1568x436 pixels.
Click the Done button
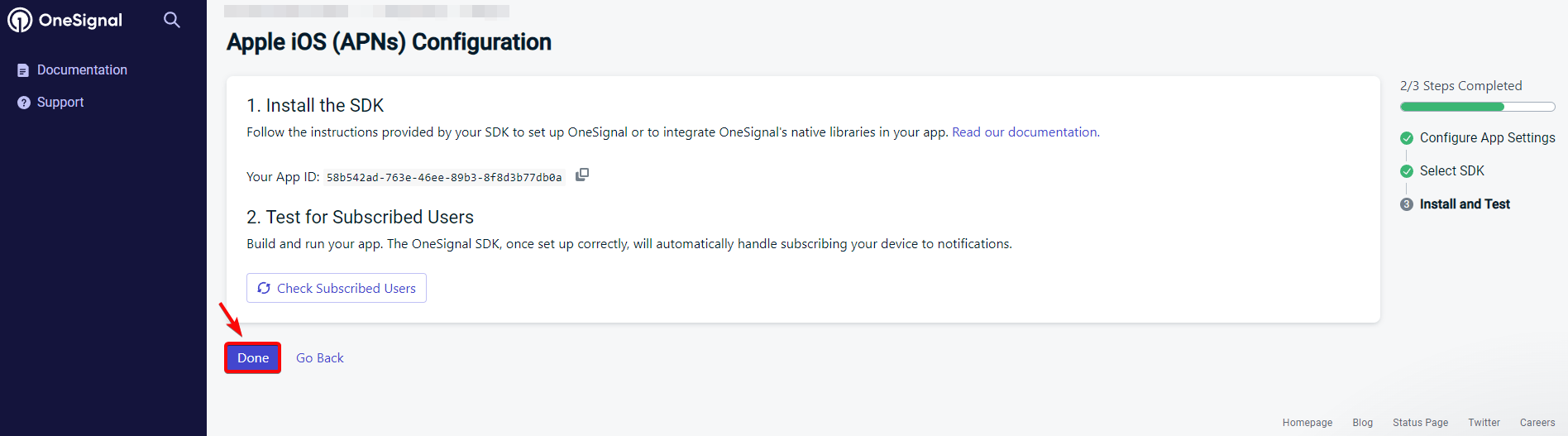(x=253, y=357)
